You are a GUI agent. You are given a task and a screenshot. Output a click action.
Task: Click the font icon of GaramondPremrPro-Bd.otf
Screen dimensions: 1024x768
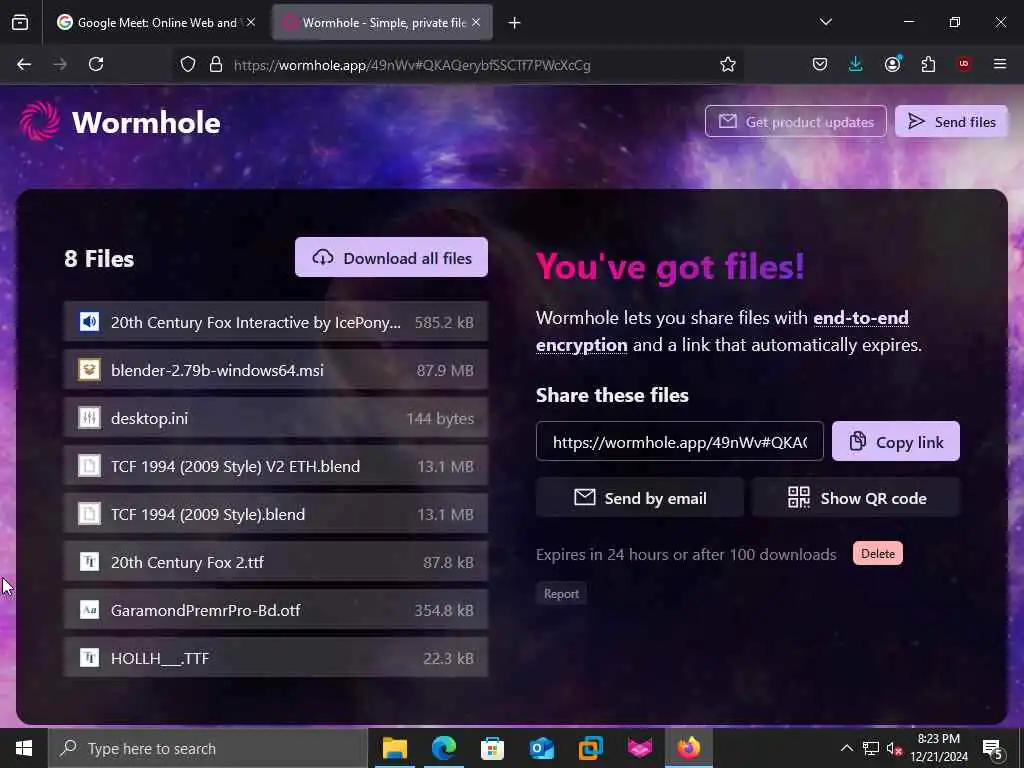pyautogui.click(x=89, y=610)
